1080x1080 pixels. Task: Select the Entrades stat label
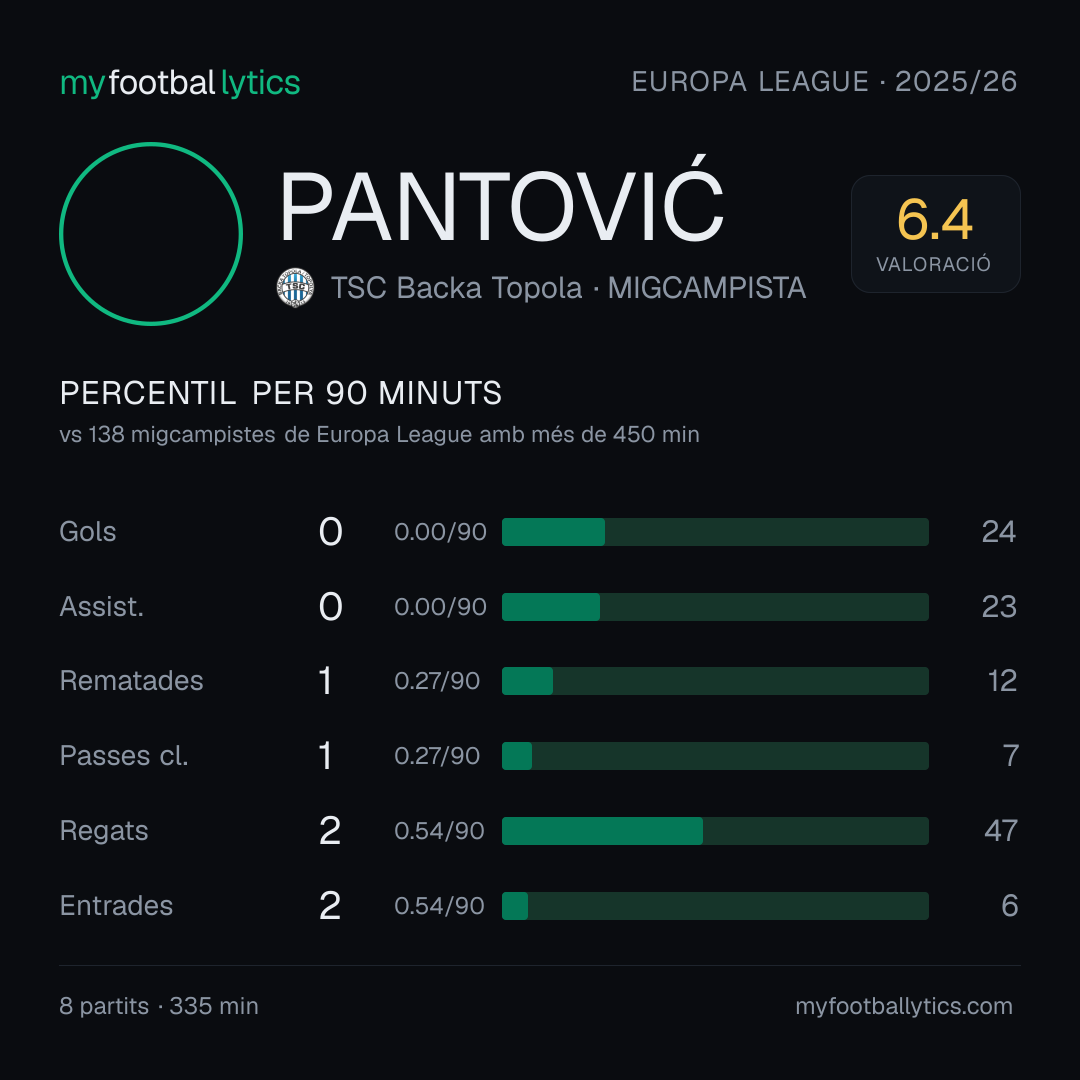tap(116, 906)
